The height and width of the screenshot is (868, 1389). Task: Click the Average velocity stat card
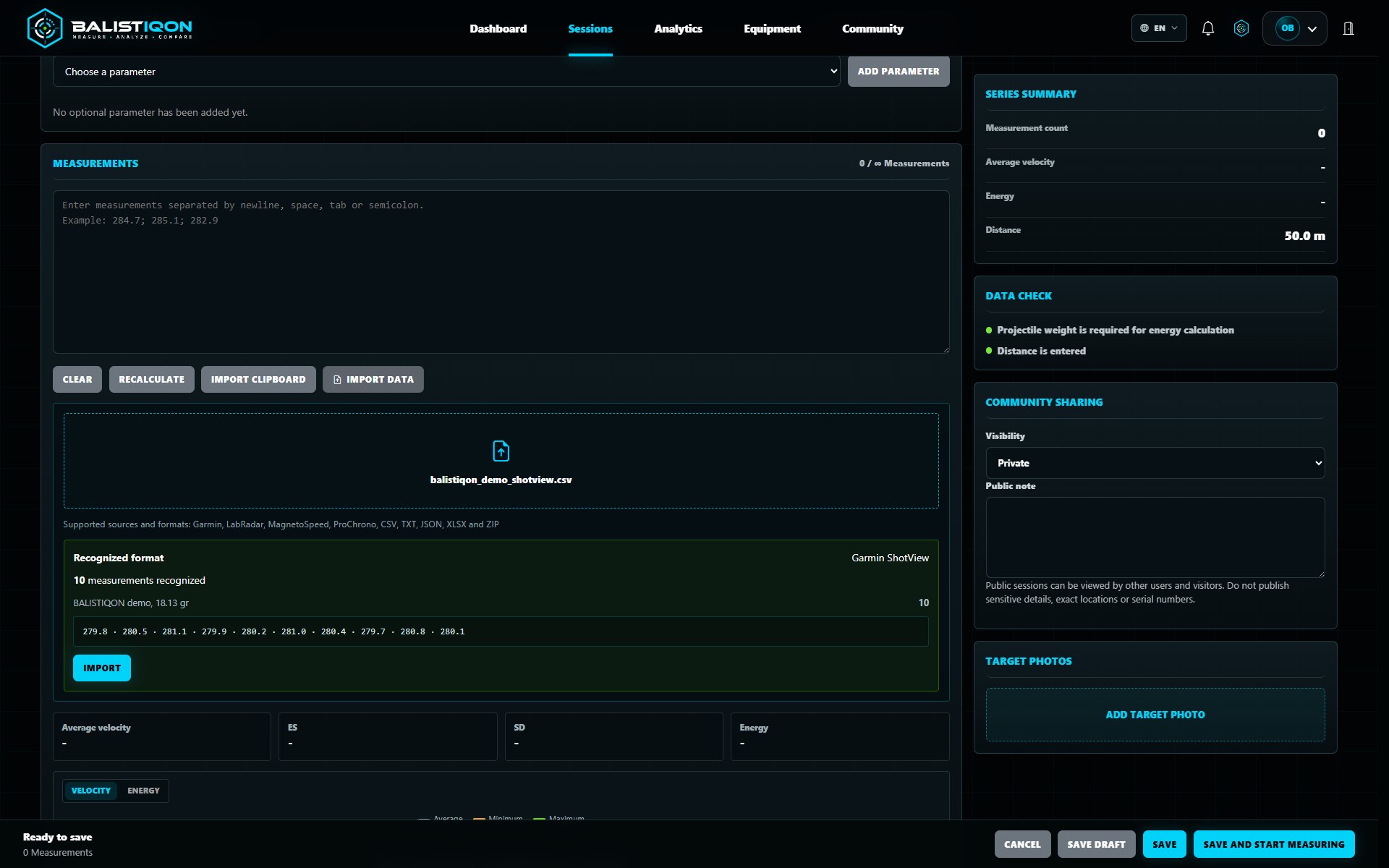[161, 736]
